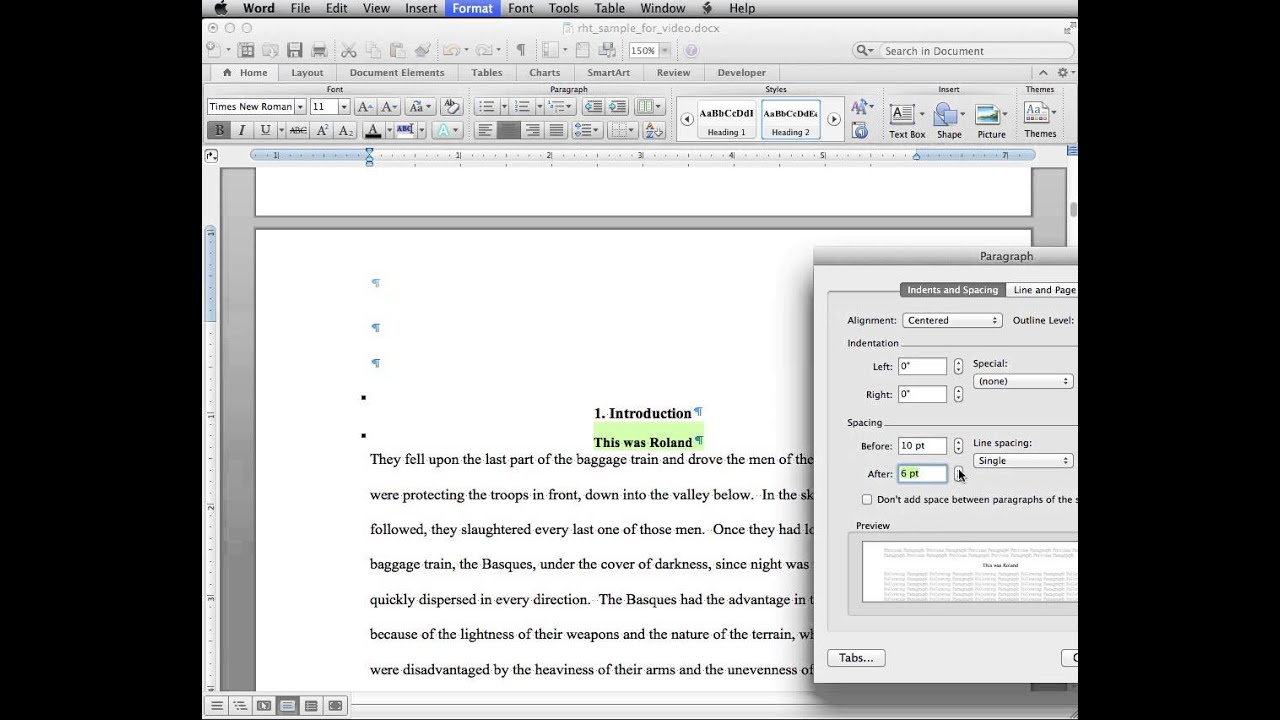
Task: Click the Decrease Indent icon
Action: pyautogui.click(x=593, y=106)
